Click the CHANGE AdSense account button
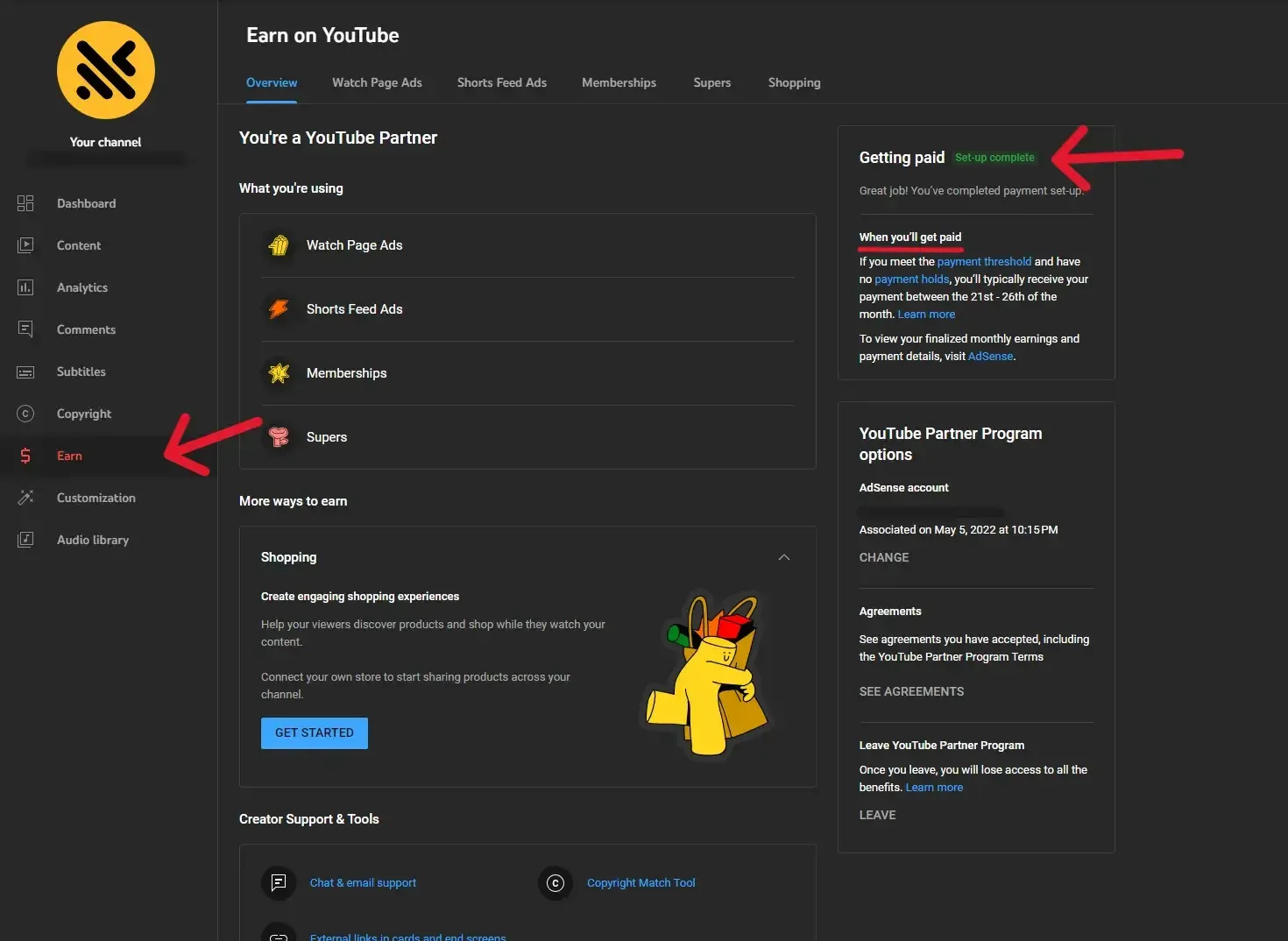Viewport: 1288px width, 941px height. [x=883, y=557]
